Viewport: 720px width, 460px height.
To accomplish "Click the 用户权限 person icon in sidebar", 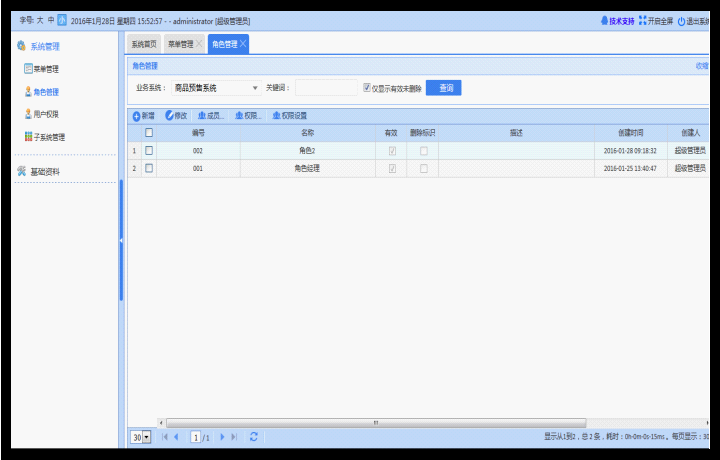I will pos(28,114).
